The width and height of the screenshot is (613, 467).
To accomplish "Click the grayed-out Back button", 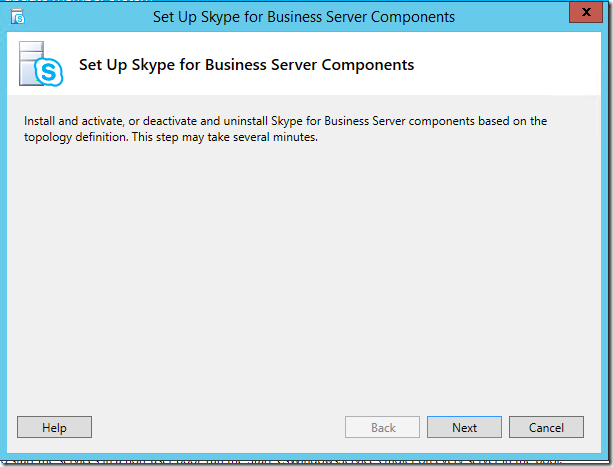I will [x=382, y=427].
